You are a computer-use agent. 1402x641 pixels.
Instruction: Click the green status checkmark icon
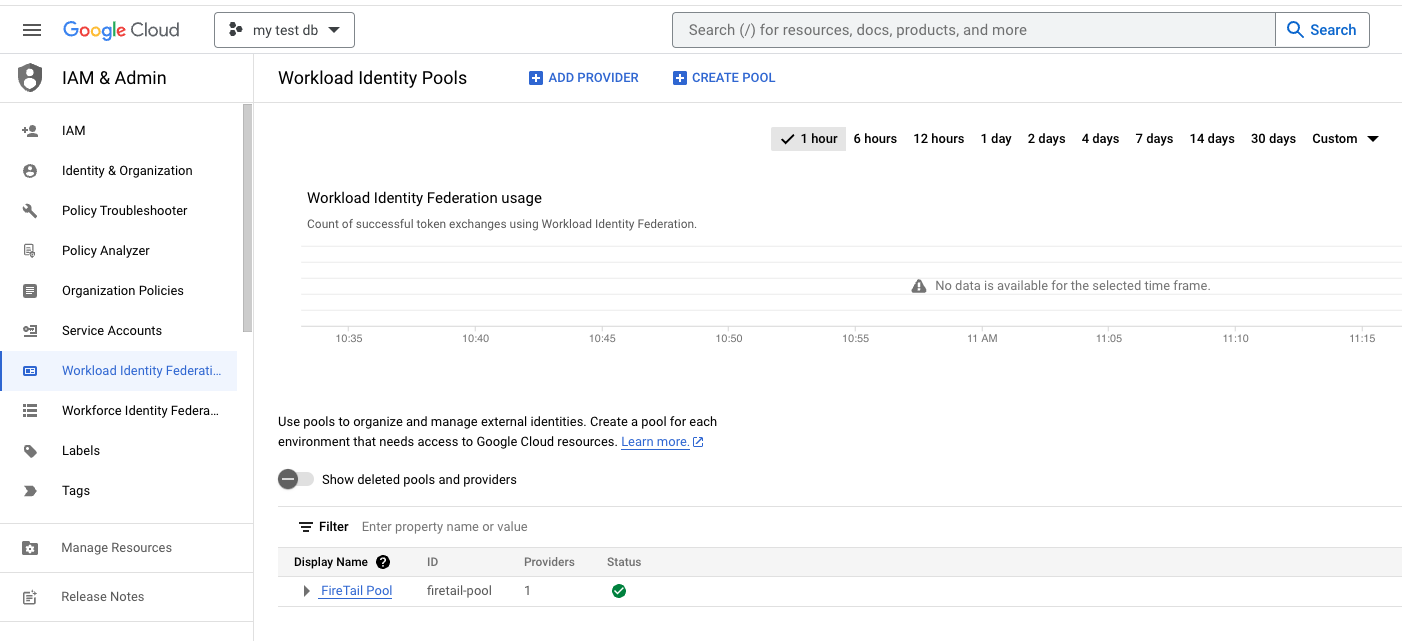(x=619, y=591)
